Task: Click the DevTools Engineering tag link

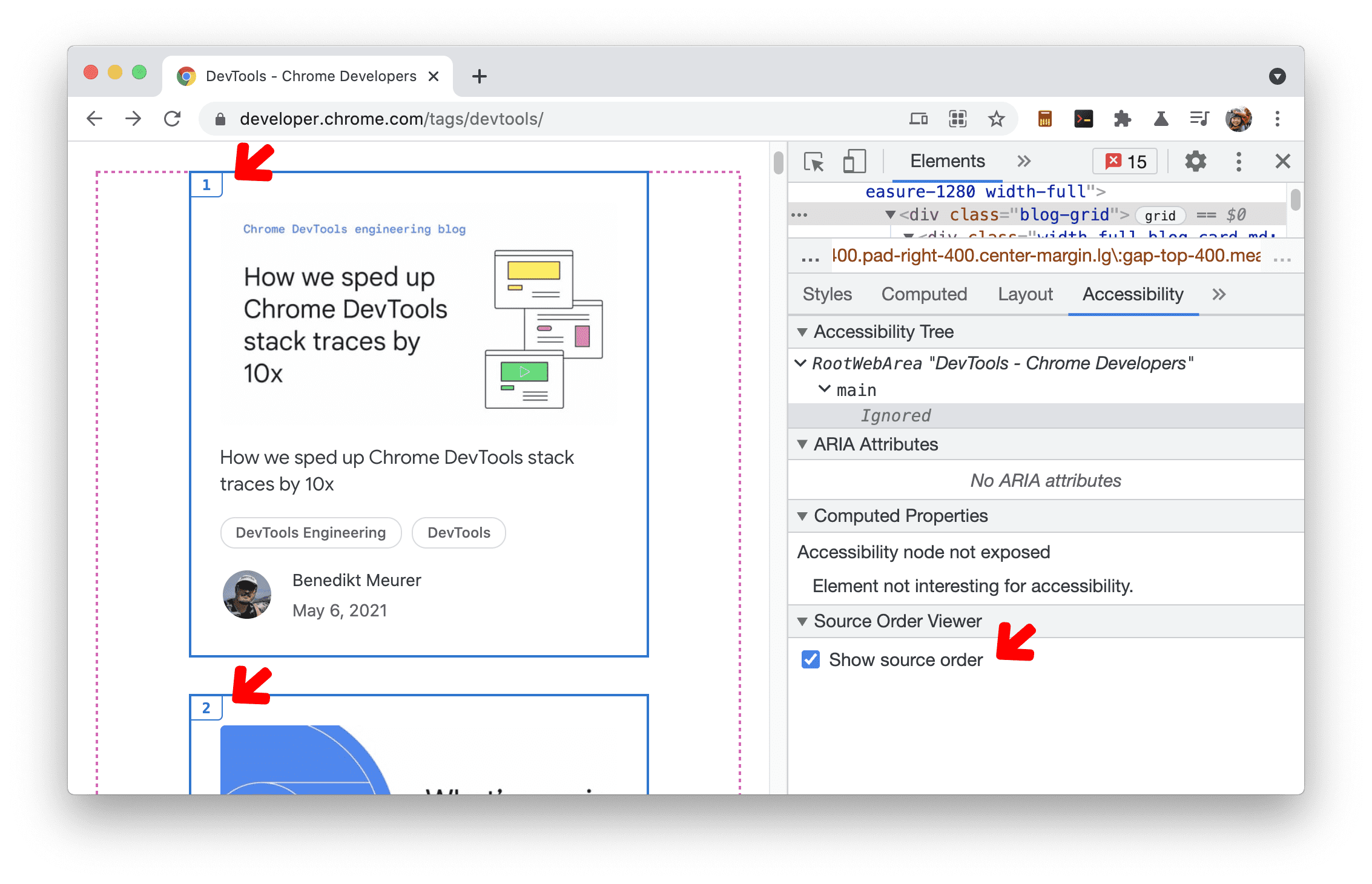Action: coord(310,532)
